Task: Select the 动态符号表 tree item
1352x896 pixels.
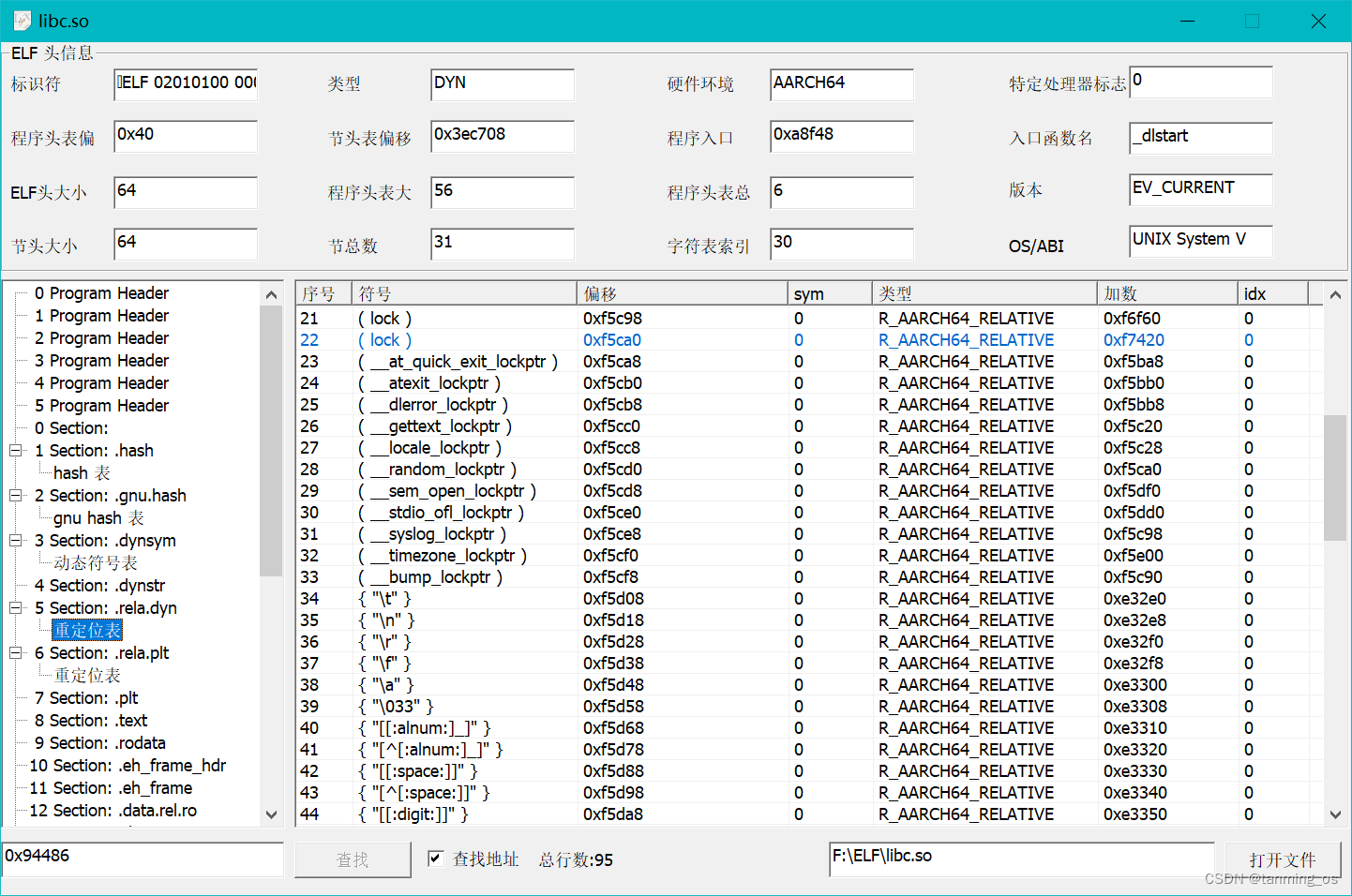Action: 95,563
